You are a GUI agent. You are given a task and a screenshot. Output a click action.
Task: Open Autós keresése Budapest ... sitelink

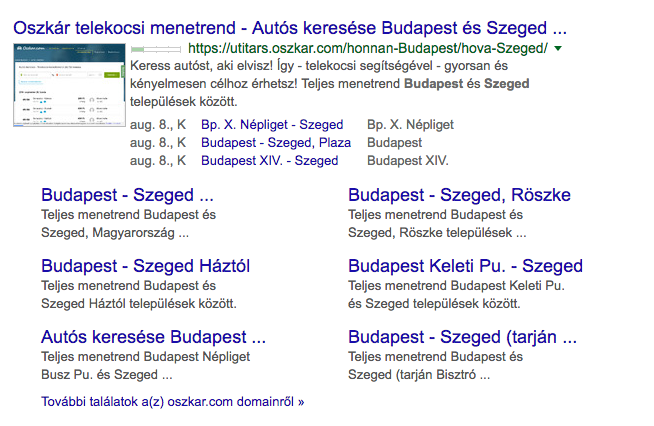153,337
